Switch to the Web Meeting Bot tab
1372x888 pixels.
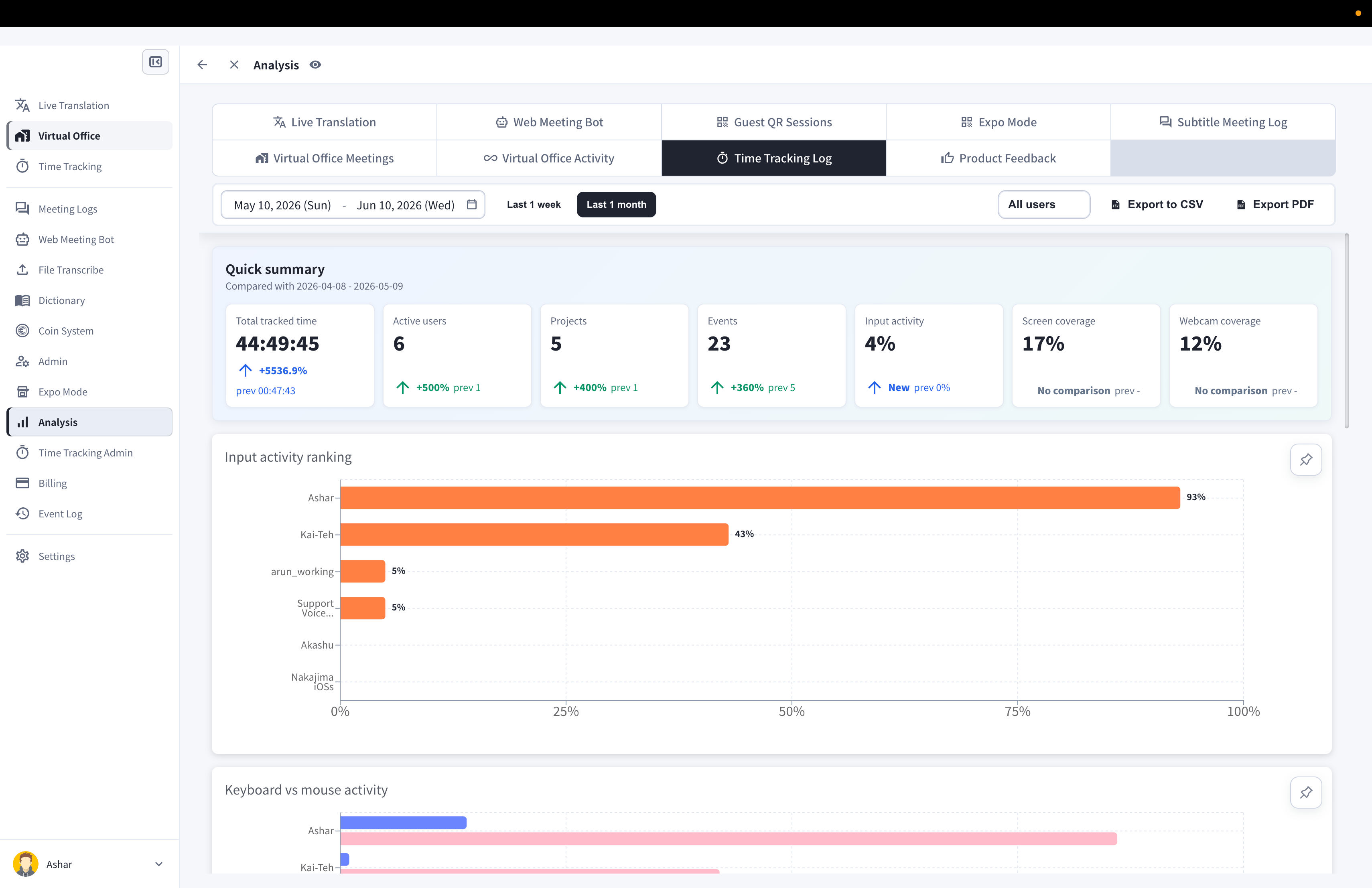(549, 122)
